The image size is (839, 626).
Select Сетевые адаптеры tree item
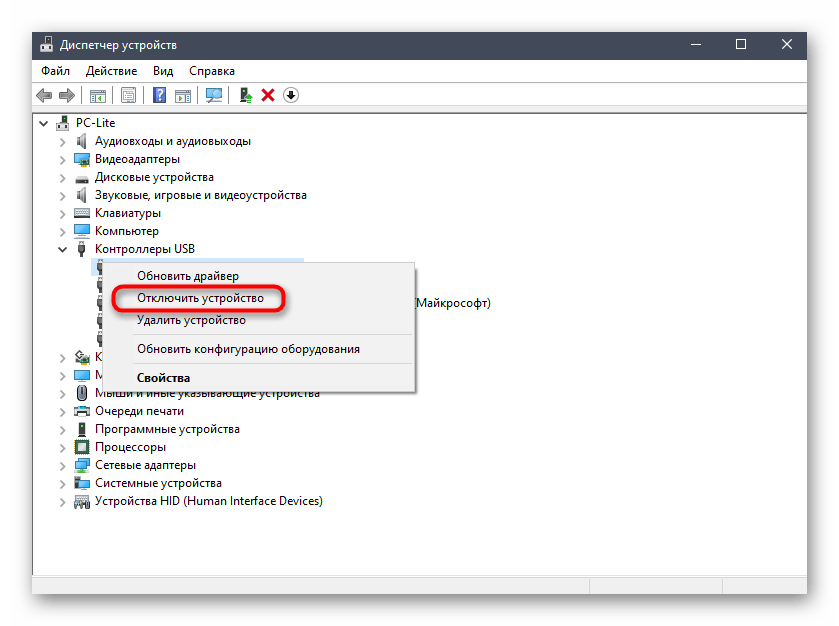tap(145, 465)
